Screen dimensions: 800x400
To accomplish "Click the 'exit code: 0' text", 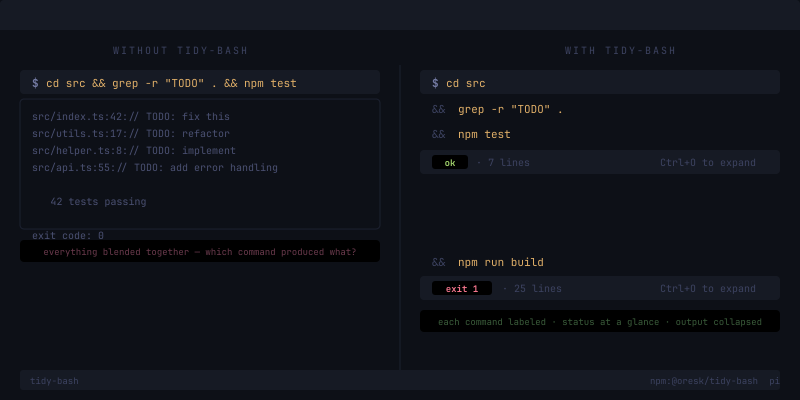I will [68, 236].
